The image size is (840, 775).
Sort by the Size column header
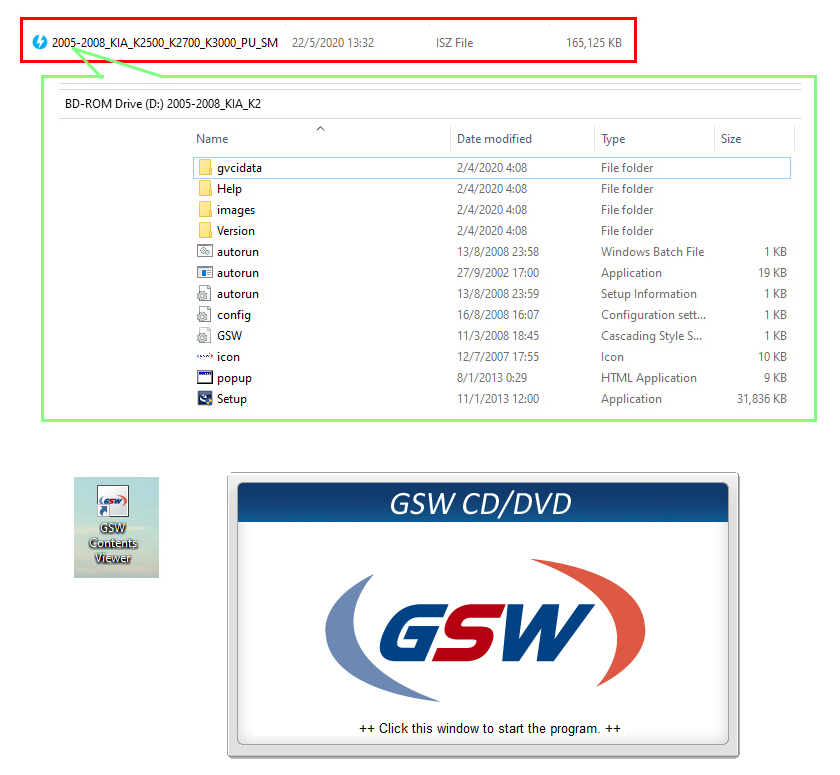[x=731, y=139]
